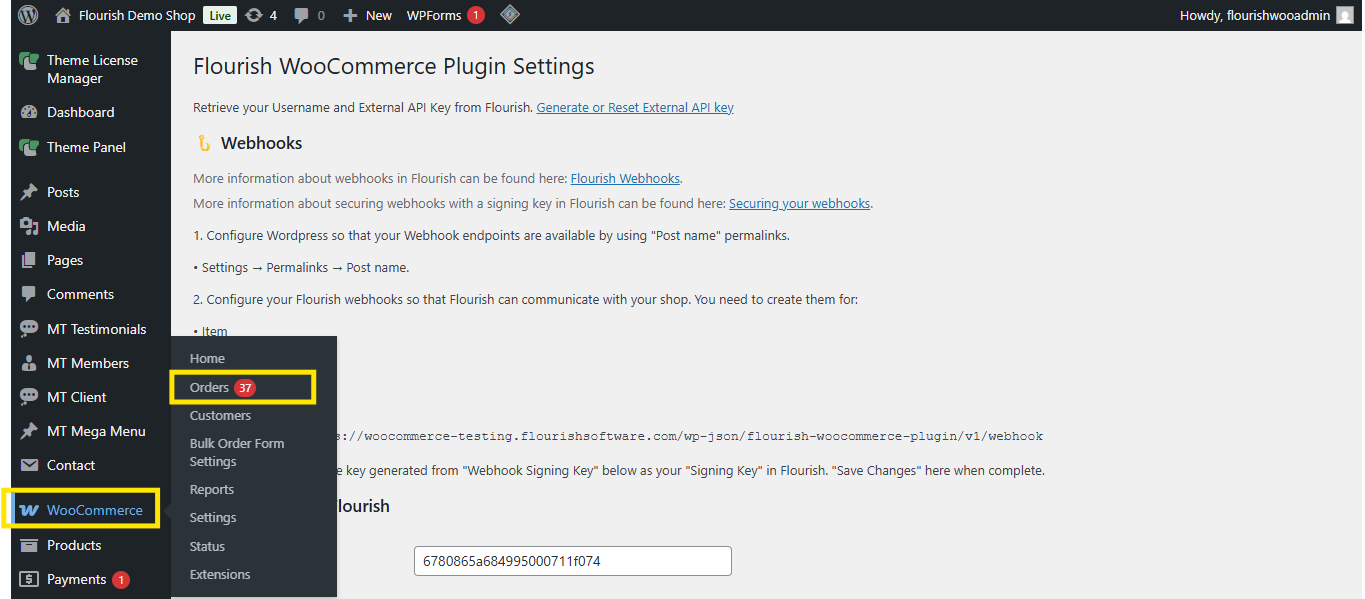The width and height of the screenshot is (1365, 599).
Task: Click the field containing 6780865a684995000711f074
Action: point(573,561)
